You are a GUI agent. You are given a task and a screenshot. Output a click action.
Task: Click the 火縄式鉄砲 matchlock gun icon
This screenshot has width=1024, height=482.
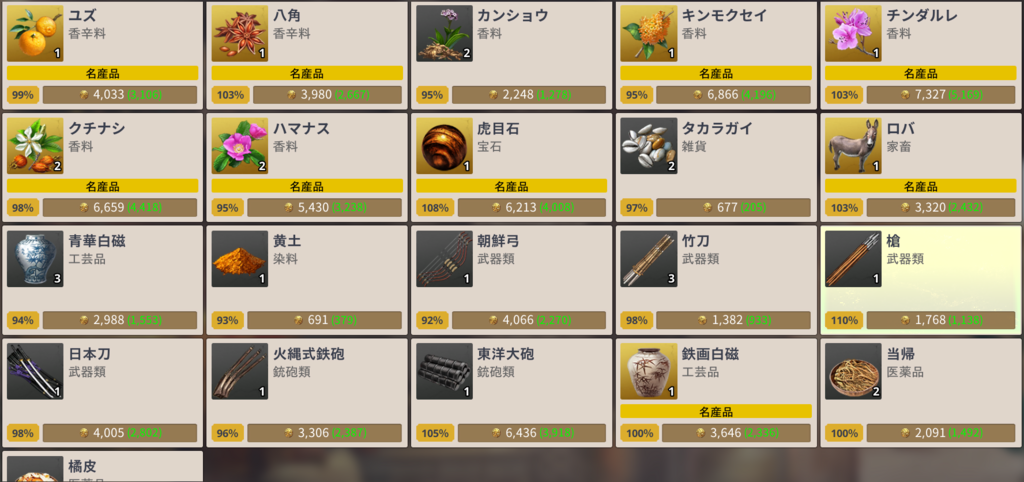coord(240,372)
